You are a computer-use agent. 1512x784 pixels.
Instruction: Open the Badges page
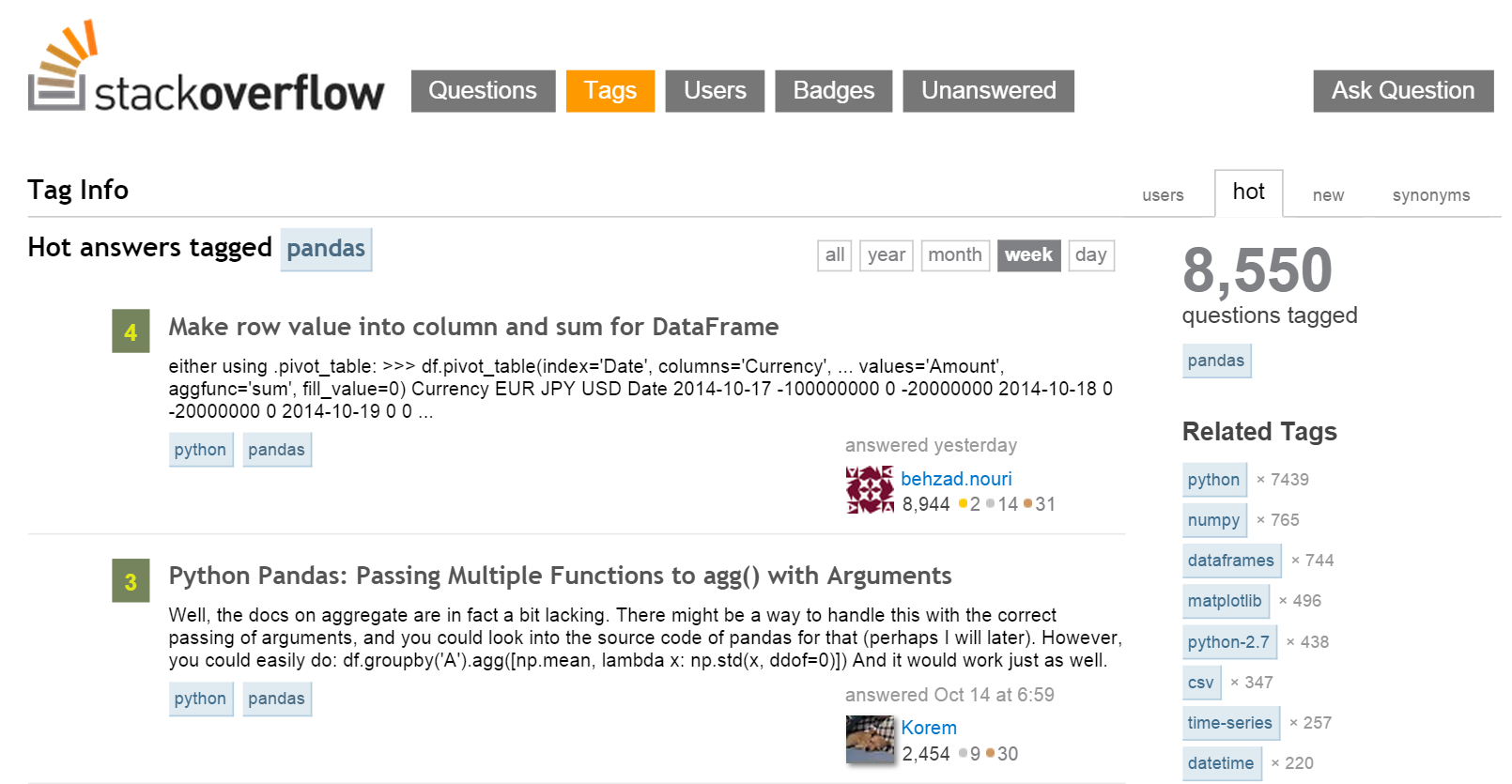(x=833, y=91)
